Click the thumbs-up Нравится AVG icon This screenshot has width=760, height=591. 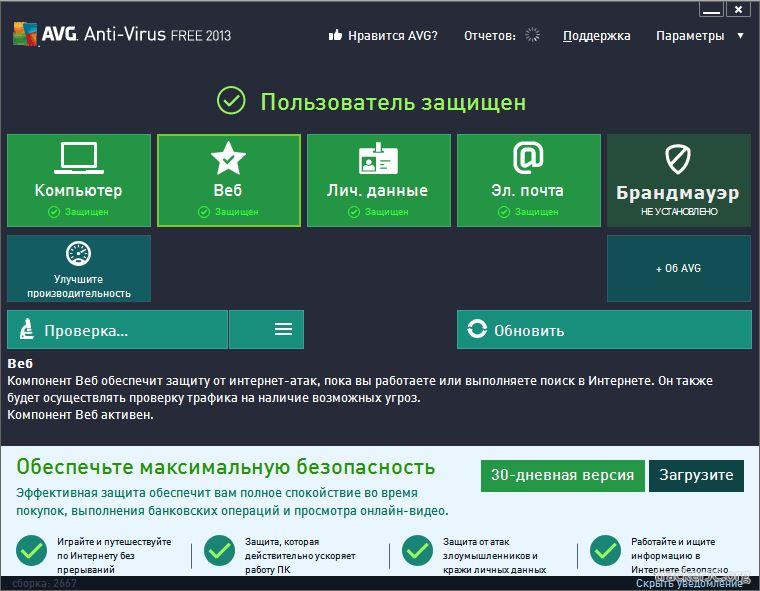[336, 36]
